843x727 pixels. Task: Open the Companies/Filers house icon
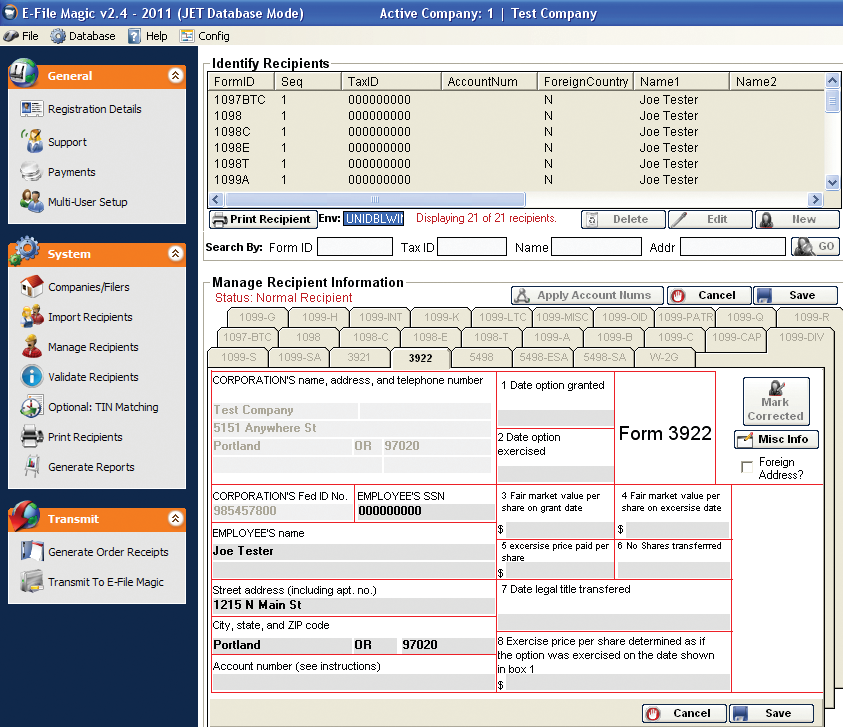coord(32,287)
